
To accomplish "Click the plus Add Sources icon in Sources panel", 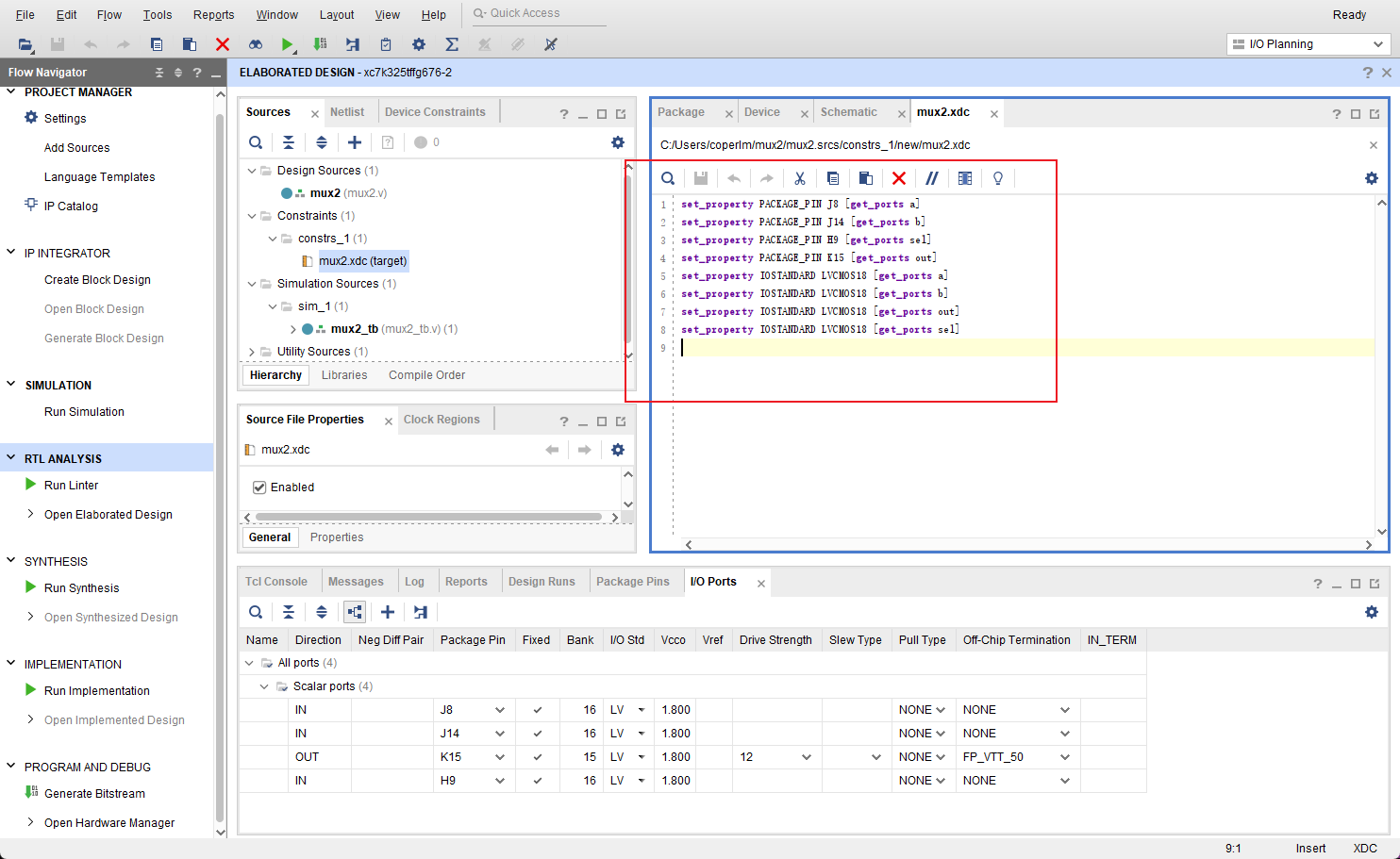I will pos(355,142).
